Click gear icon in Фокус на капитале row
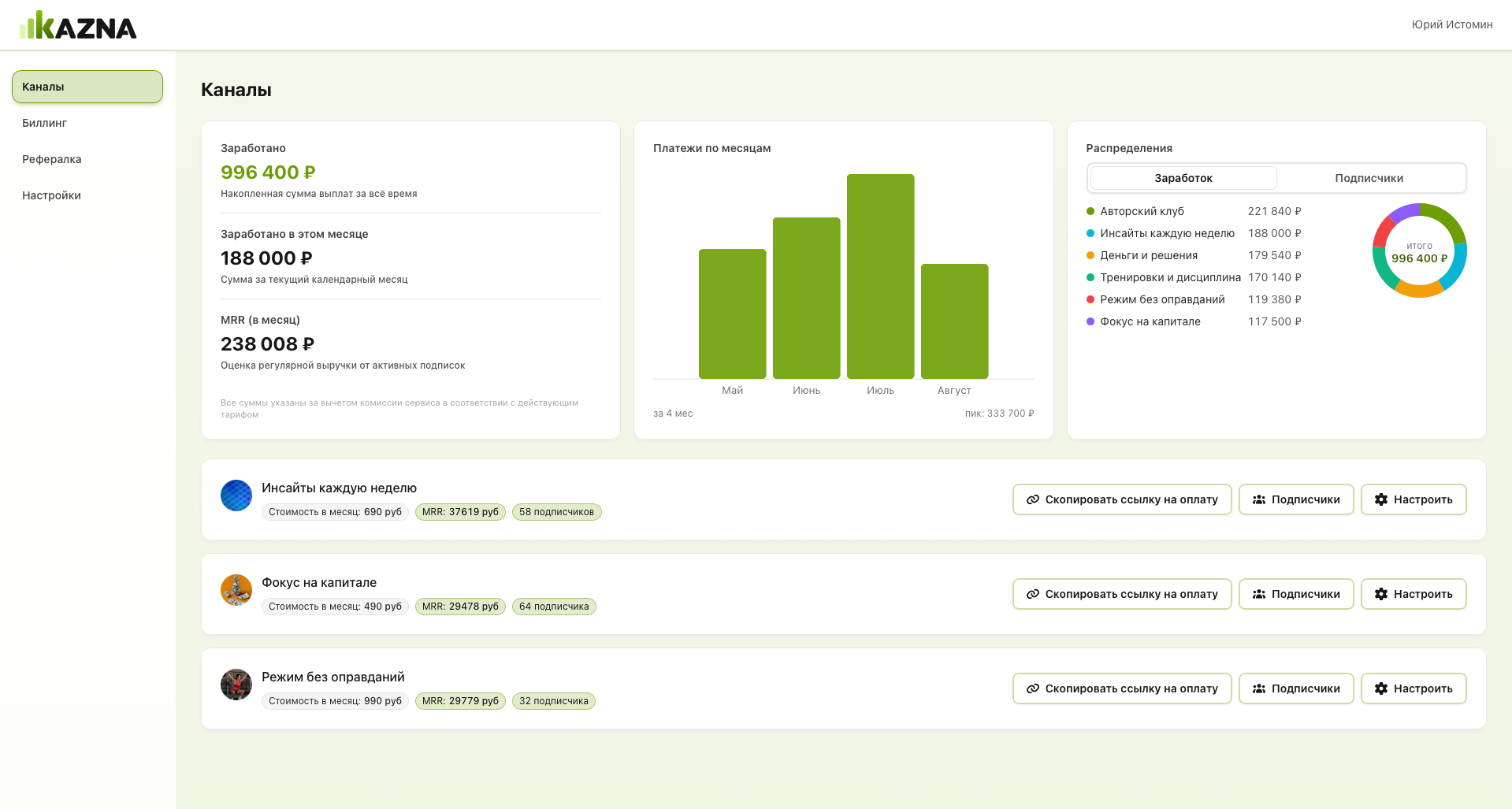1512x809 pixels. [x=1381, y=594]
